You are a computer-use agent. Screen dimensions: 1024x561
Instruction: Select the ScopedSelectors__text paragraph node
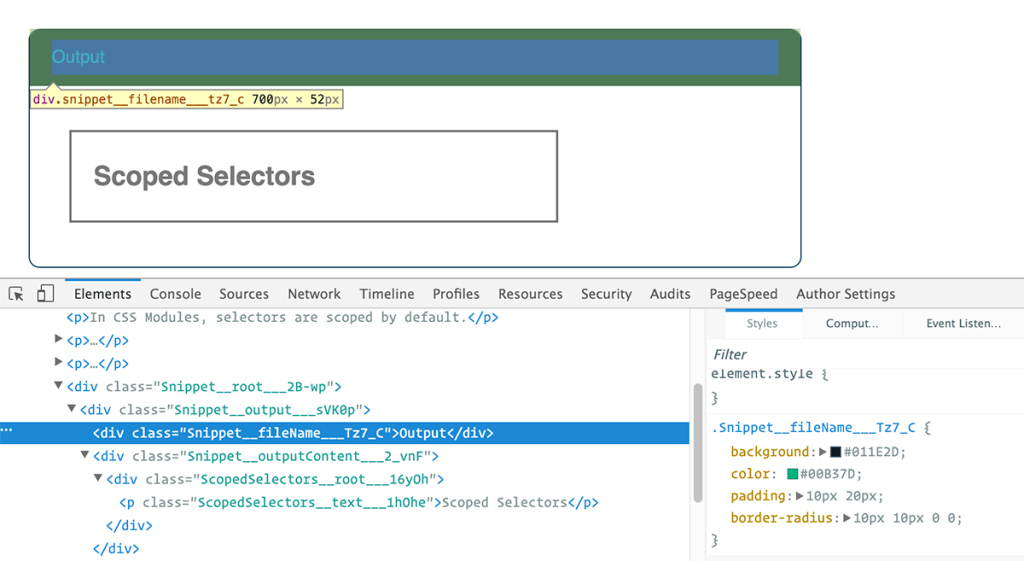358,502
